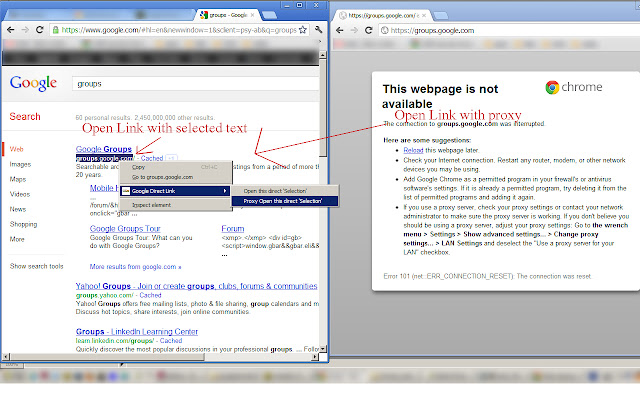Click the vertical scrollbar down arrow in left window
This screenshot has width=640, height=400.
pos(323,349)
